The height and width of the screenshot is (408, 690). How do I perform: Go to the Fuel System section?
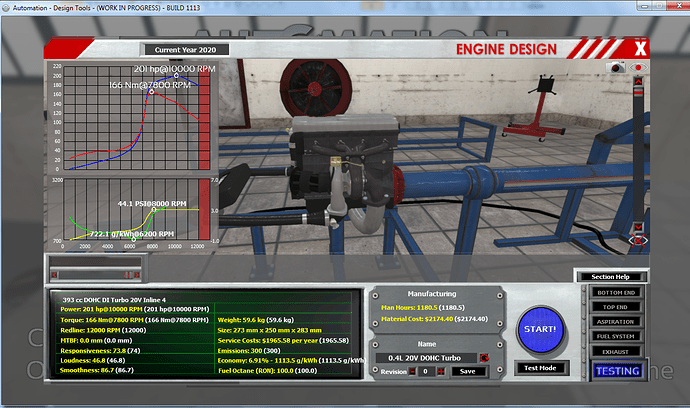pos(616,336)
